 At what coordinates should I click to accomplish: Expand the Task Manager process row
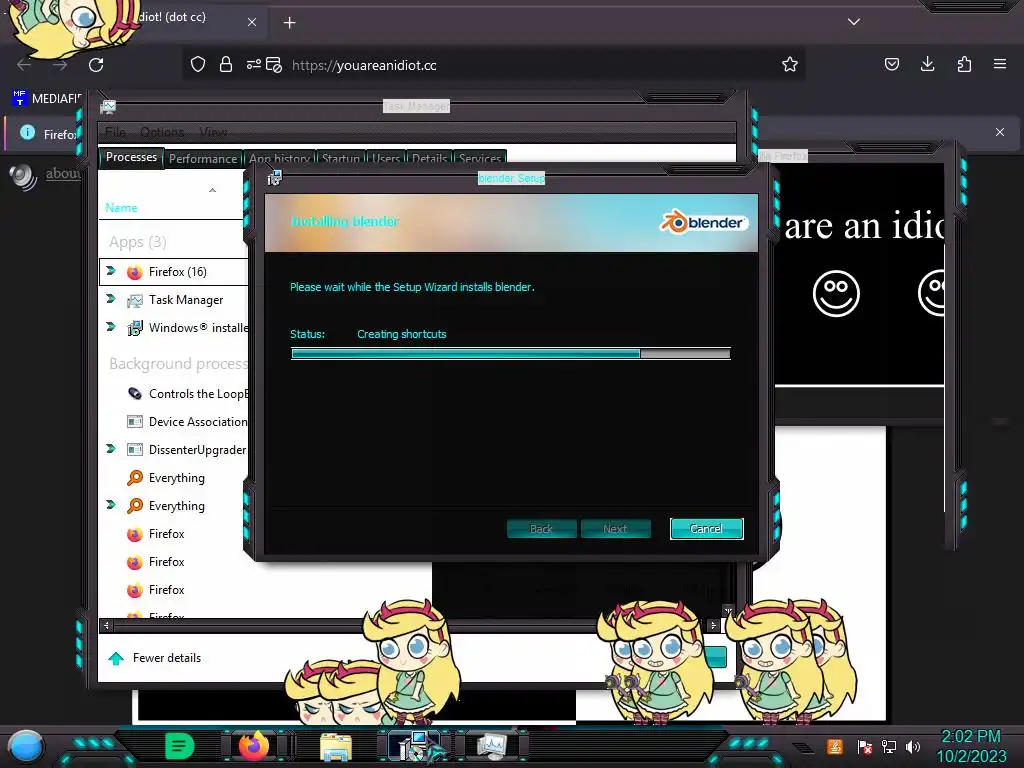pos(111,299)
